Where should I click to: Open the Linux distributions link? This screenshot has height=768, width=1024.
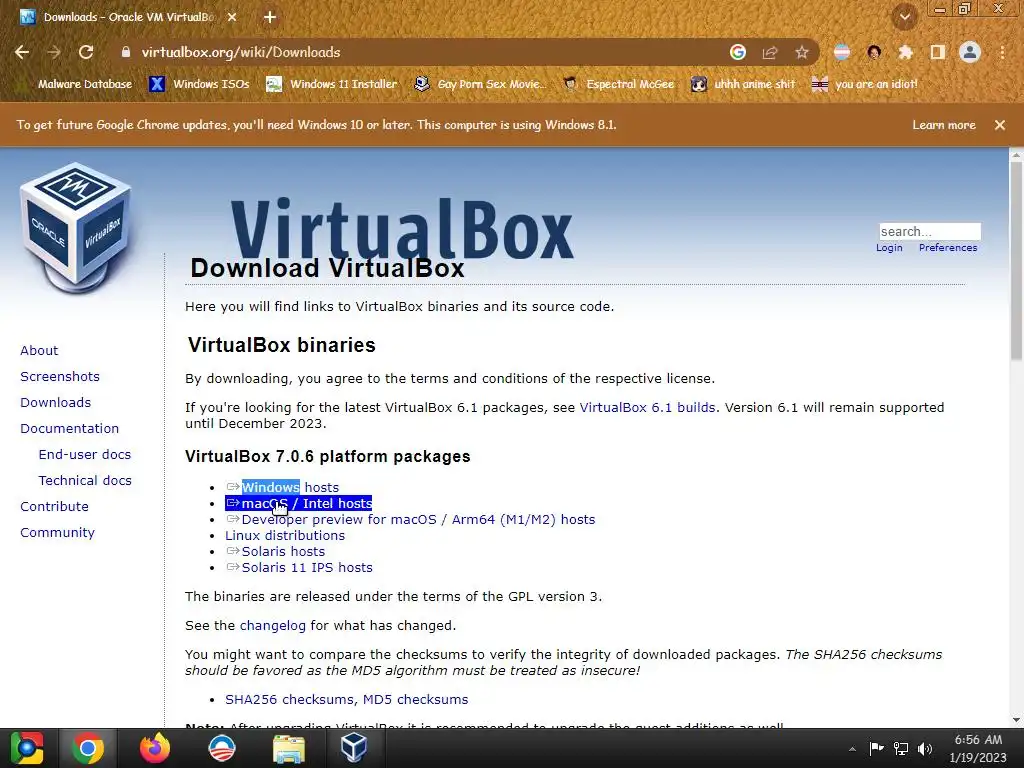coord(285,536)
